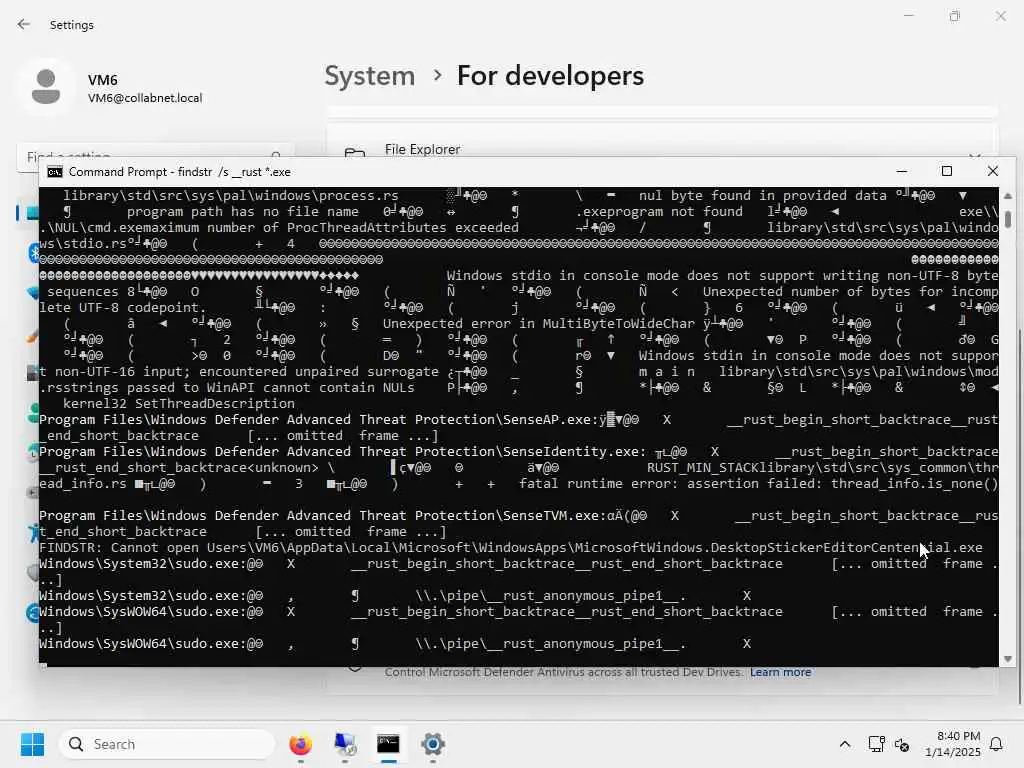Click the SenseTVM.exe output line
Viewport: 1024px width, 768px height.
tap(519, 524)
